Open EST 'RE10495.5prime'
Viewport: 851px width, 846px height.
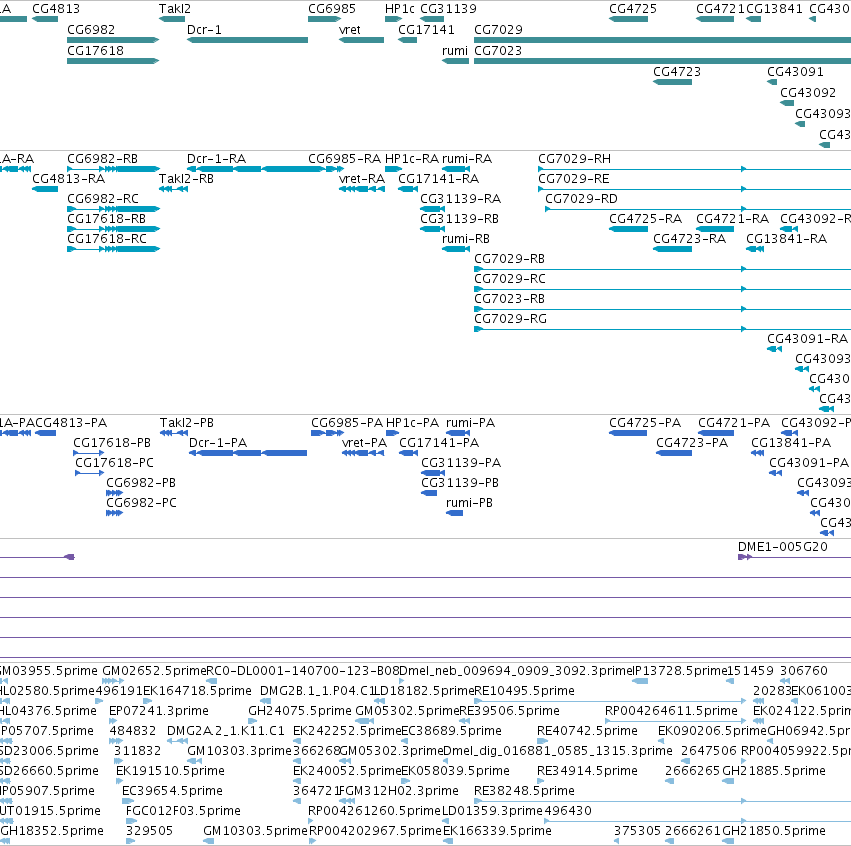[524, 691]
